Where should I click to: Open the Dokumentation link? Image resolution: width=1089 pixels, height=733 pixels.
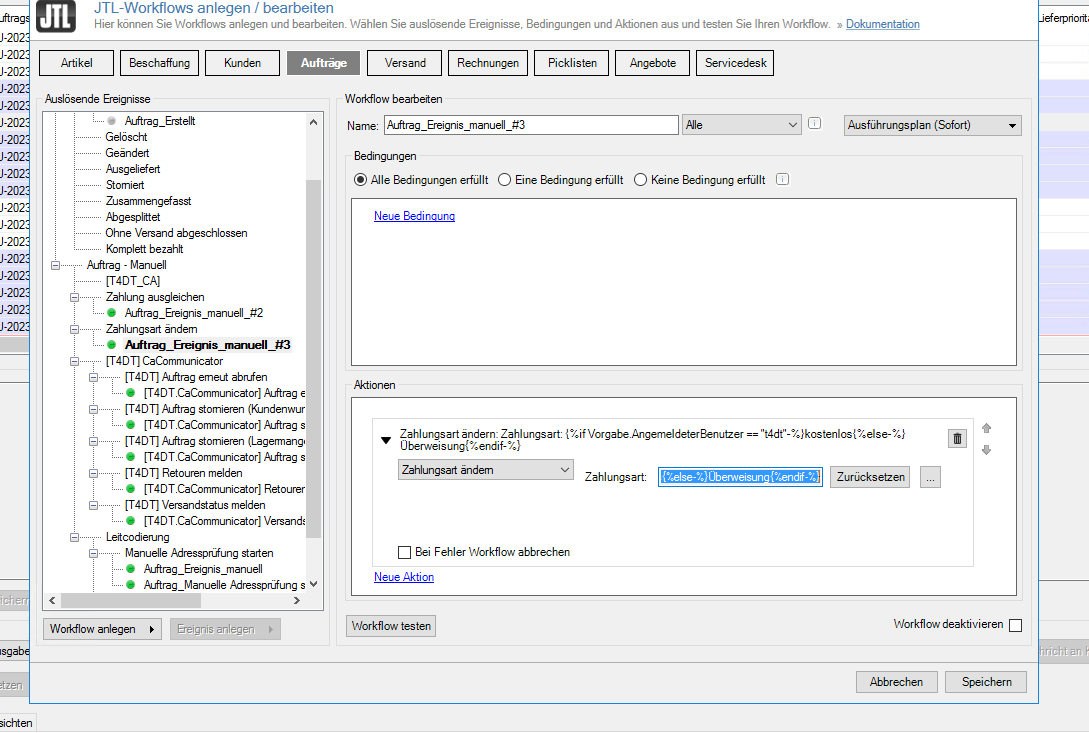click(883, 24)
